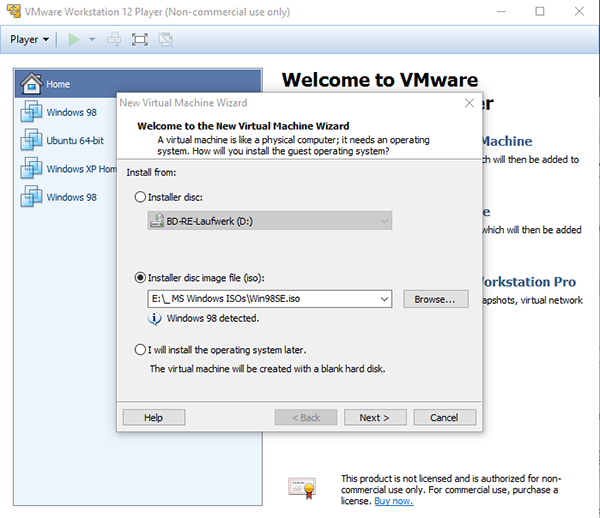This screenshot has height=518, width=600.
Task: Select Installer disc image file (iso) option
Action: click(140, 277)
